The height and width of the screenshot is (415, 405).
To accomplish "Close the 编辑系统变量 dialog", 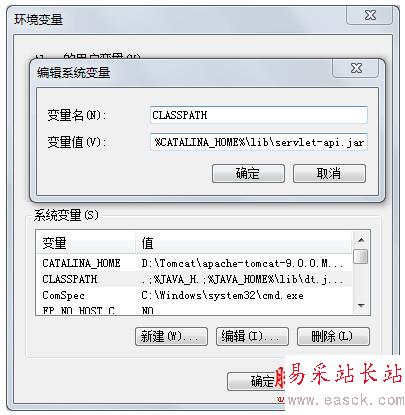I will click(x=356, y=68).
